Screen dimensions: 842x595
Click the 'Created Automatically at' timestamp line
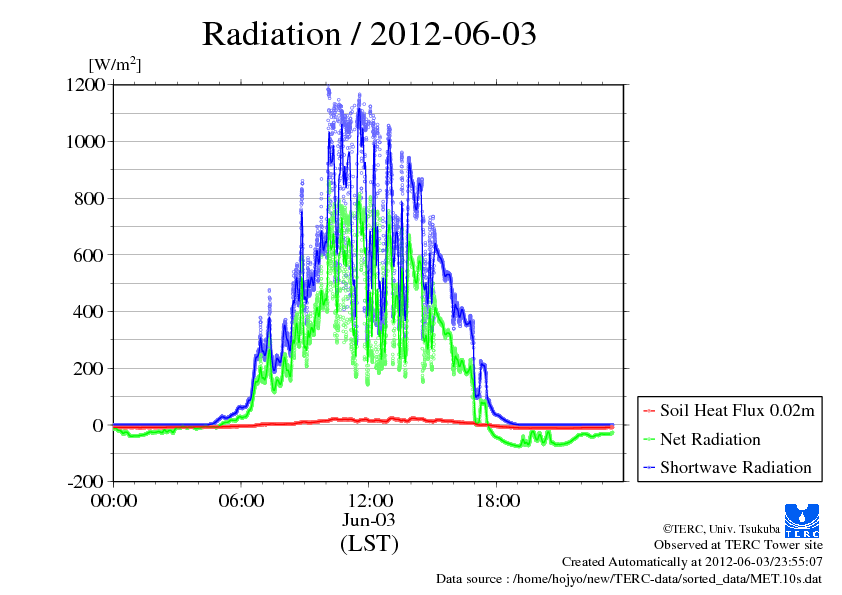(x=692, y=562)
